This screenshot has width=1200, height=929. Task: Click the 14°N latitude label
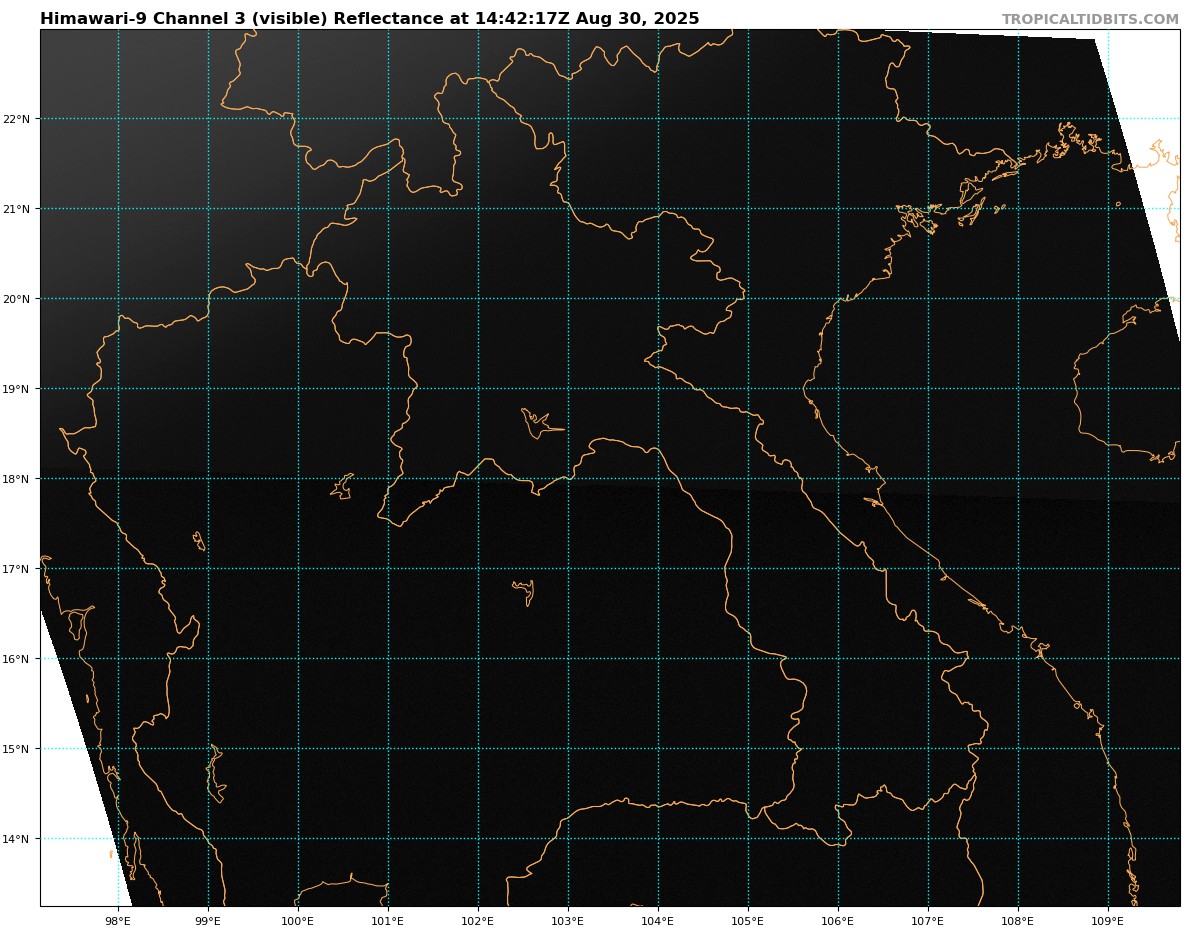coord(18,839)
